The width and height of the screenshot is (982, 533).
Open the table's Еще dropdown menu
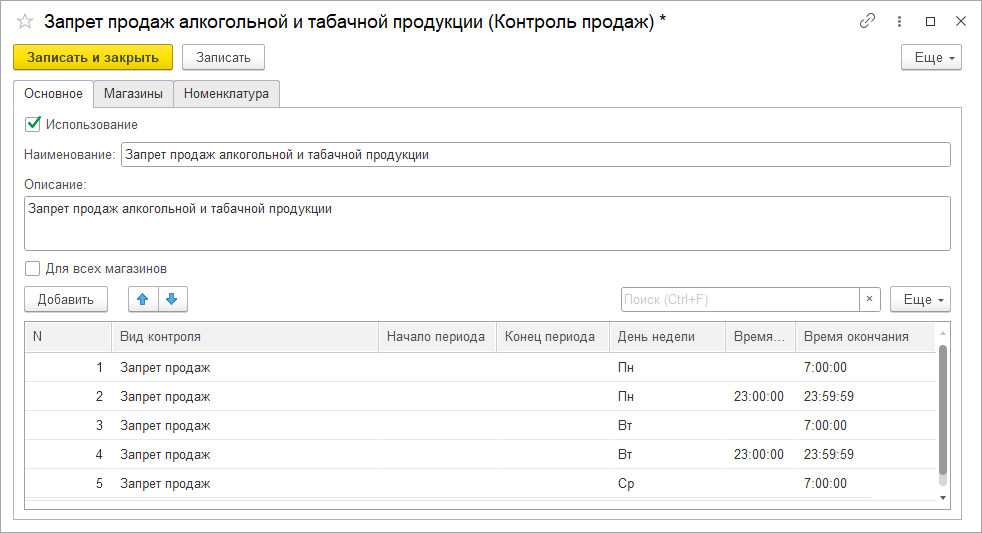[920, 299]
